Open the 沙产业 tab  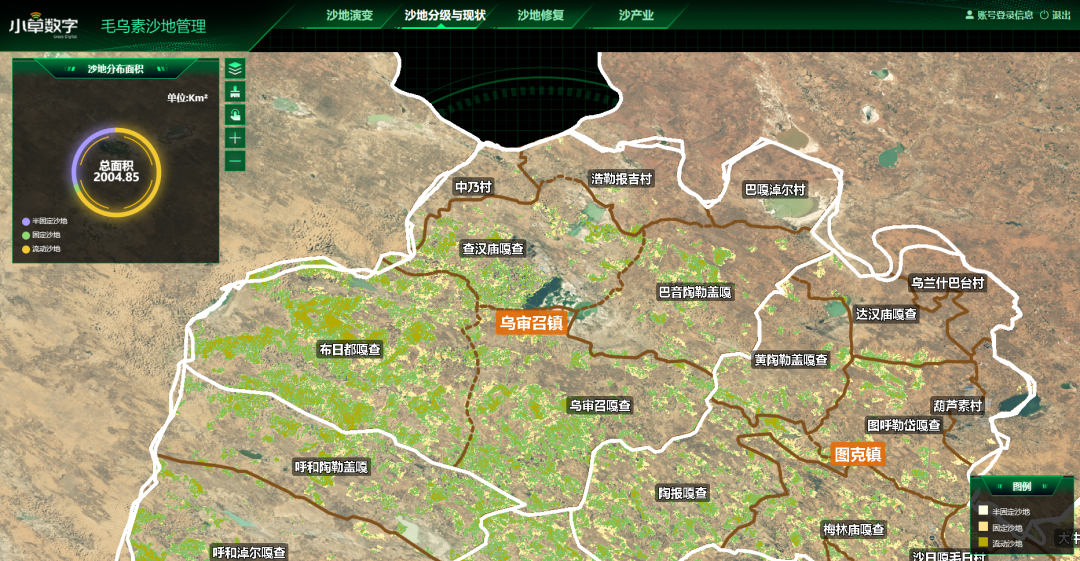(x=636, y=15)
